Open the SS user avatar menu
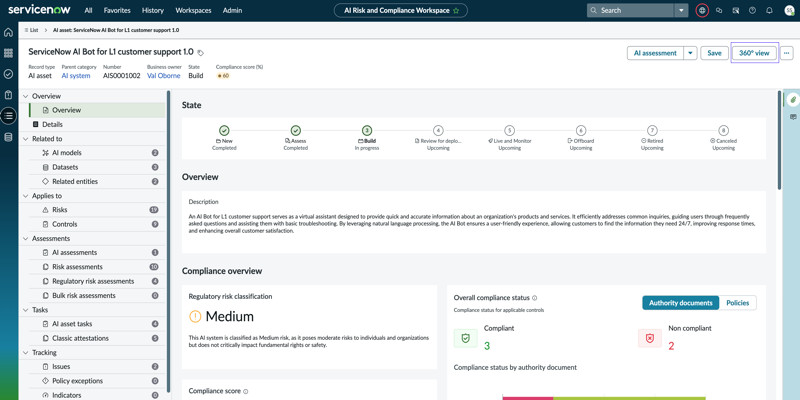This screenshot has width=800, height=400. (789, 10)
